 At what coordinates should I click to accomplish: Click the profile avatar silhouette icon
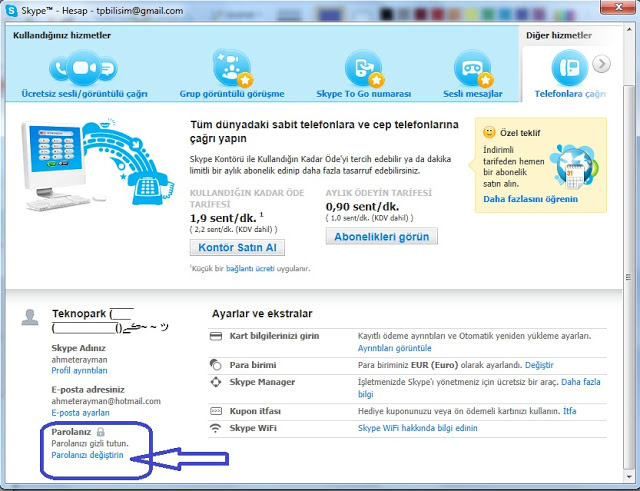(x=30, y=318)
